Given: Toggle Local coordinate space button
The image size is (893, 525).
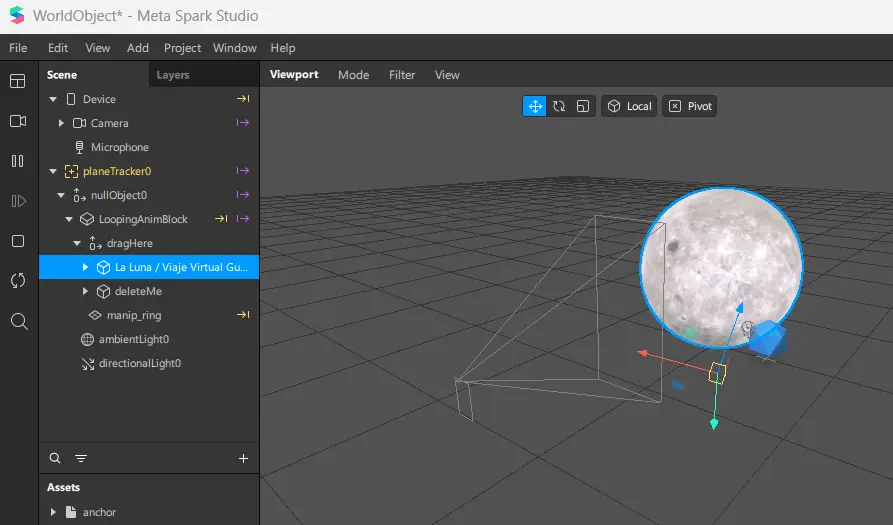Looking at the screenshot, I should point(629,106).
